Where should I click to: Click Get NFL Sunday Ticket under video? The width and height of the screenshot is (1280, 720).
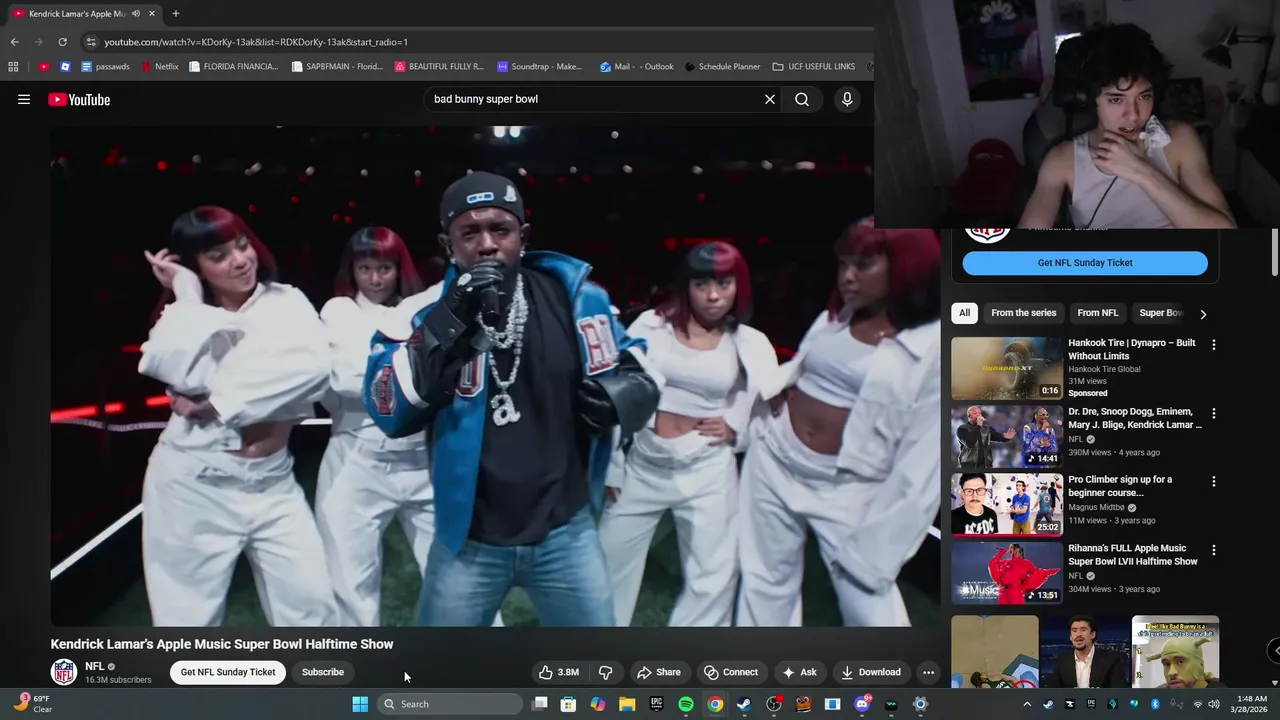pos(228,672)
